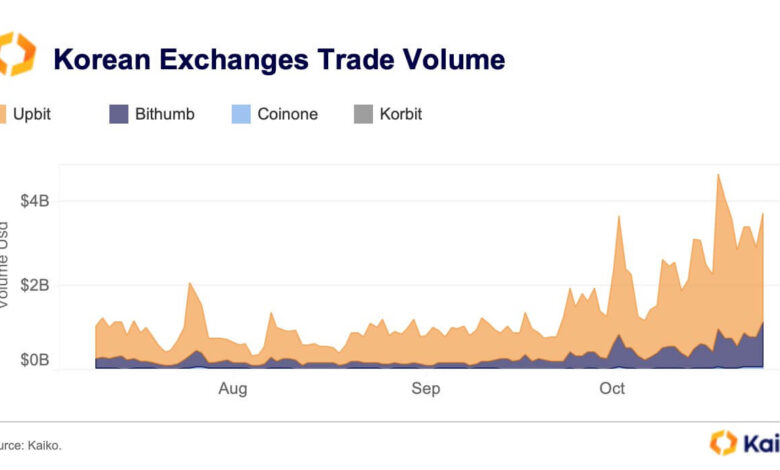780x470 pixels.
Task: Toggle the Korbit legend label
Action: [x=400, y=114]
